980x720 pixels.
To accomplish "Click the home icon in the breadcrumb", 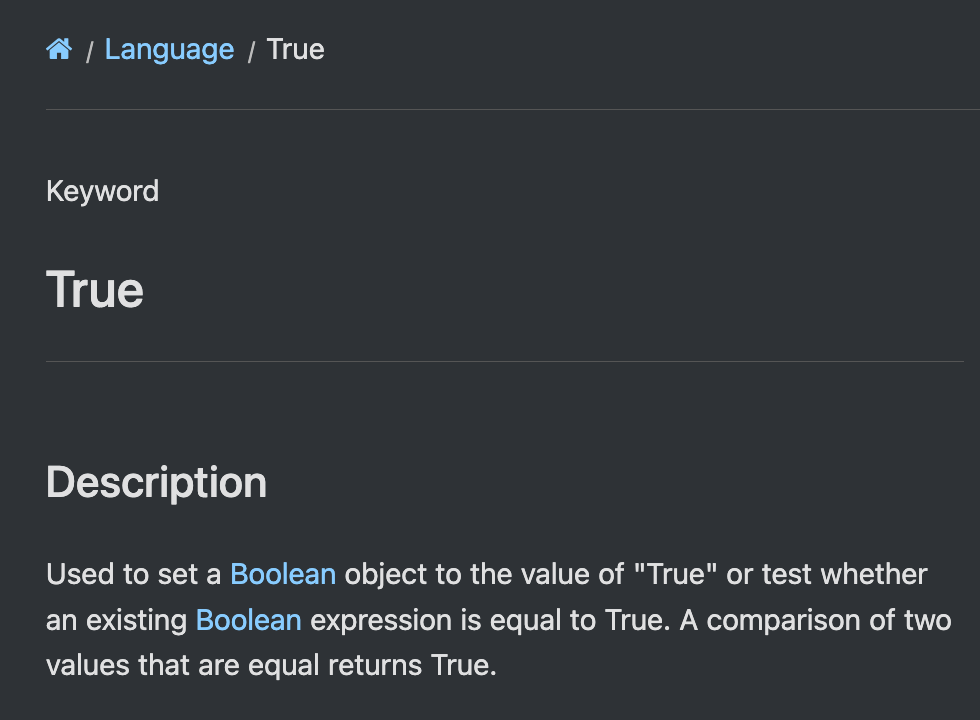I will pos(59,49).
